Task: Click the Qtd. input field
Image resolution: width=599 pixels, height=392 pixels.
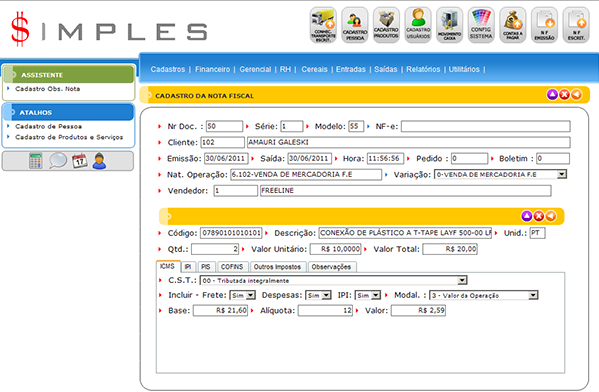Action: click(215, 249)
